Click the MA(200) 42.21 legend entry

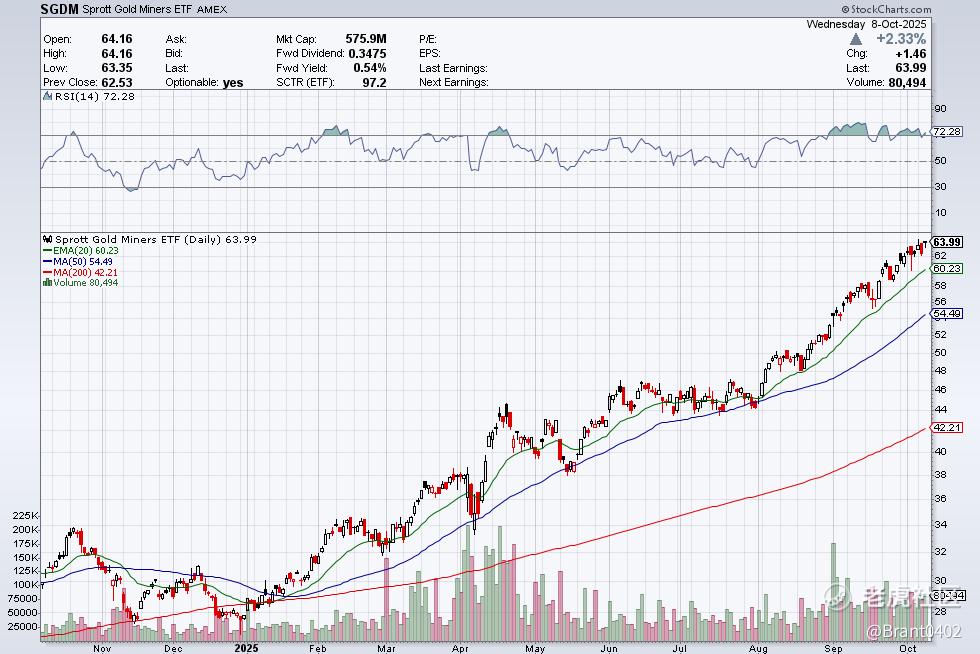tap(81, 273)
